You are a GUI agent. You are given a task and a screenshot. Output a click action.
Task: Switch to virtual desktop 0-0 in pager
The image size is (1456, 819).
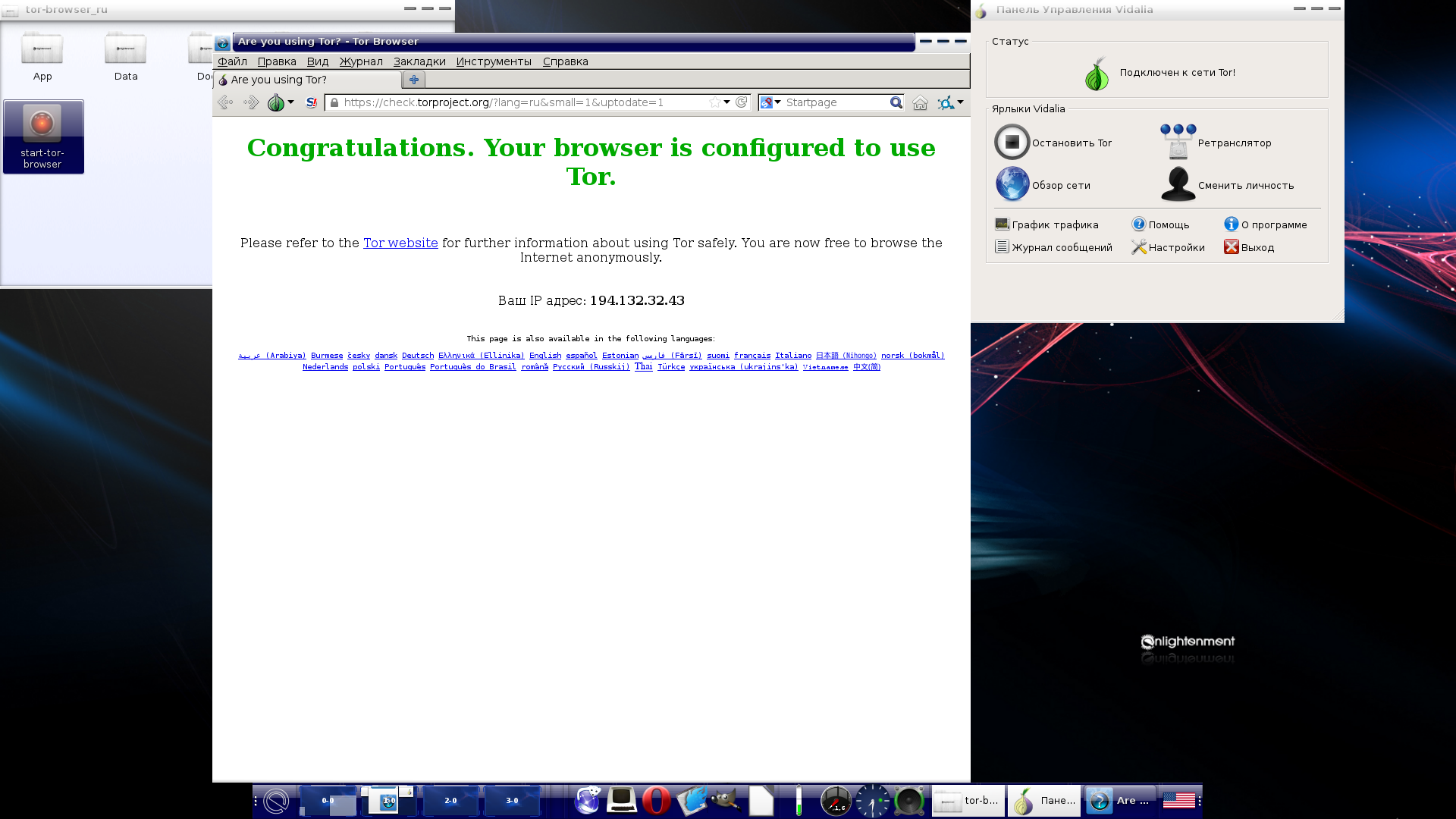pyautogui.click(x=328, y=801)
